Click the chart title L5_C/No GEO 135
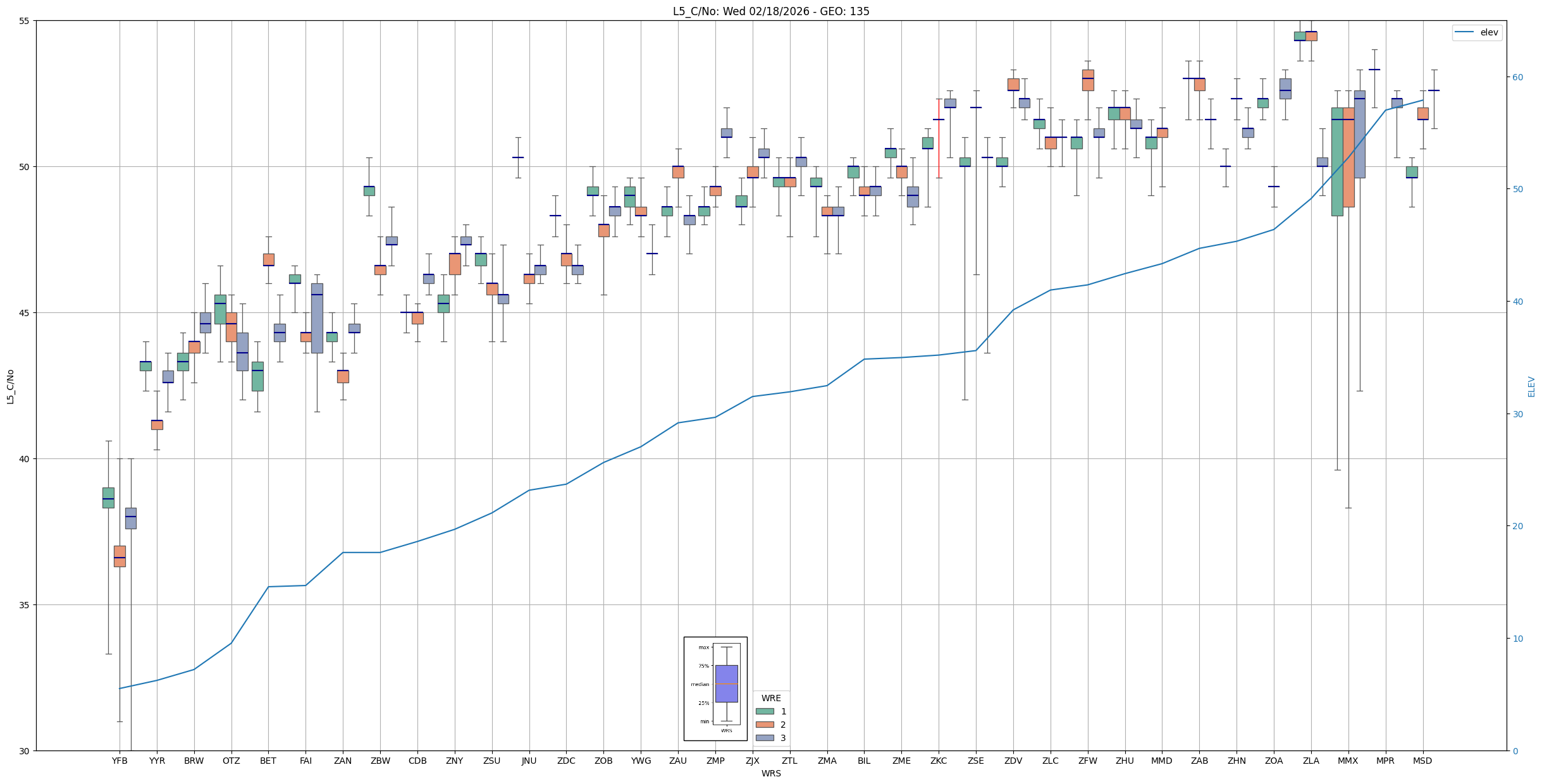 coord(770,11)
